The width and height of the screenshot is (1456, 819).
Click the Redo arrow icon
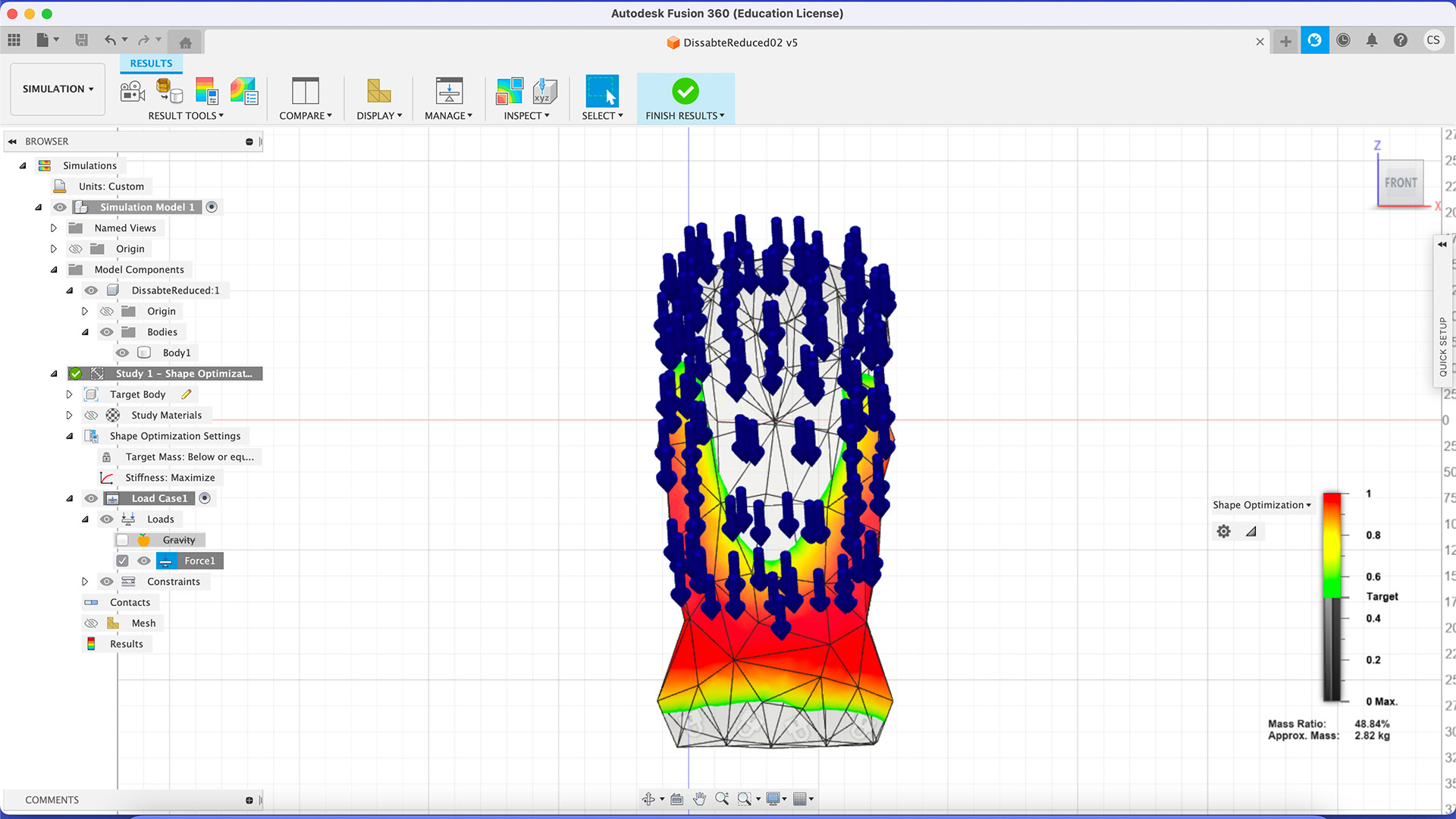(144, 40)
